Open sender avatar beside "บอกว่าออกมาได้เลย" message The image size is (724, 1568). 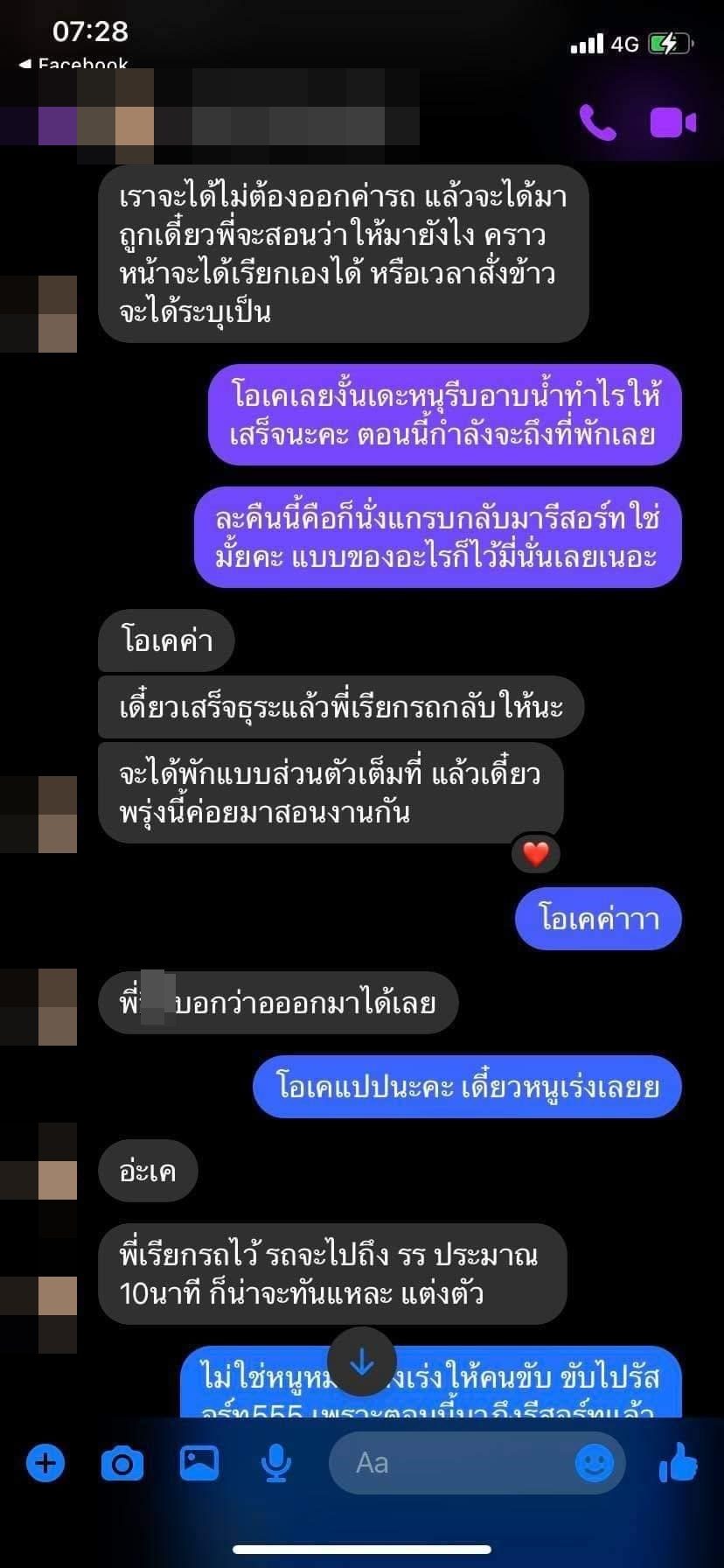pyautogui.click(x=38, y=1007)
